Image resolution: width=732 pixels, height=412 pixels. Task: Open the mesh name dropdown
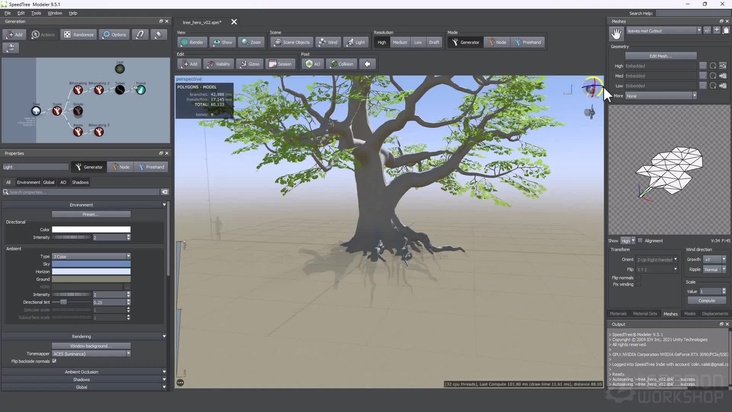pos(663,30)
